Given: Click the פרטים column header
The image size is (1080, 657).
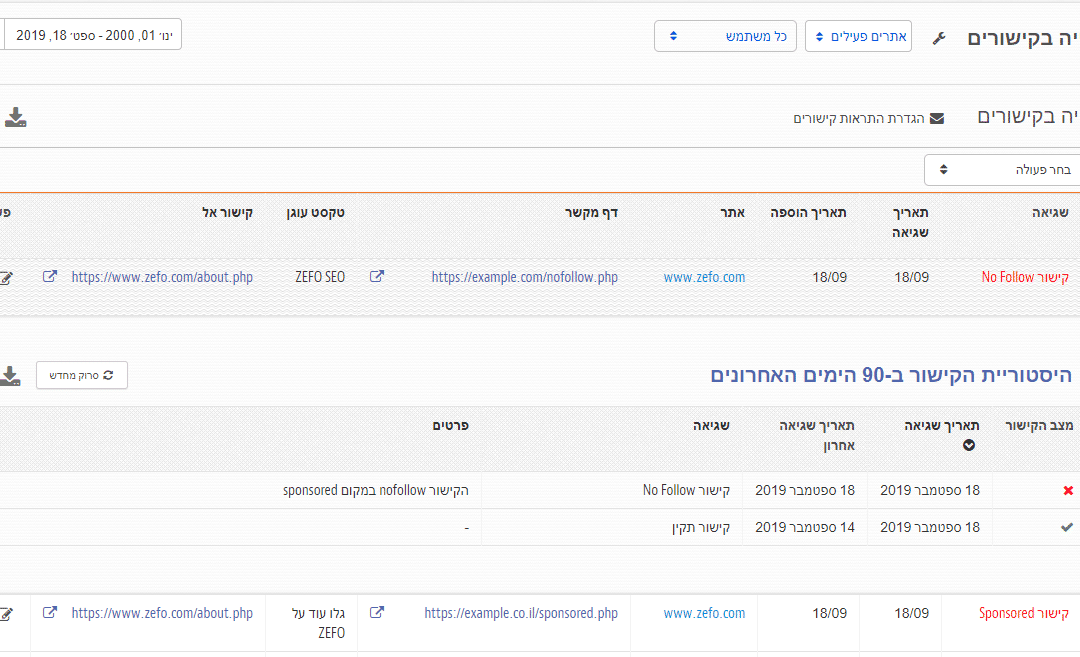Looking at the screenshot, I should 450,426.
